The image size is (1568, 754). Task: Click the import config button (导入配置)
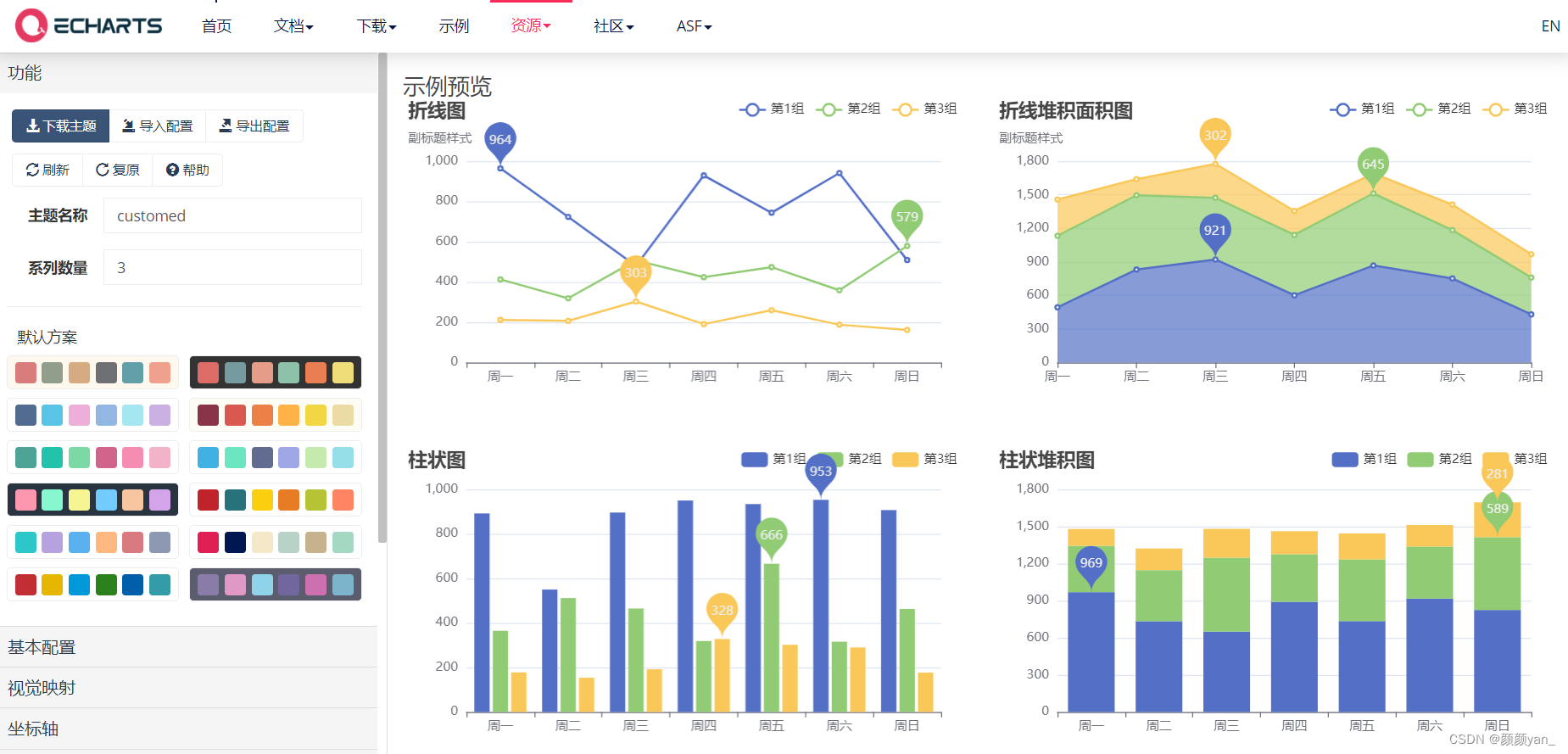pos(158,126)
